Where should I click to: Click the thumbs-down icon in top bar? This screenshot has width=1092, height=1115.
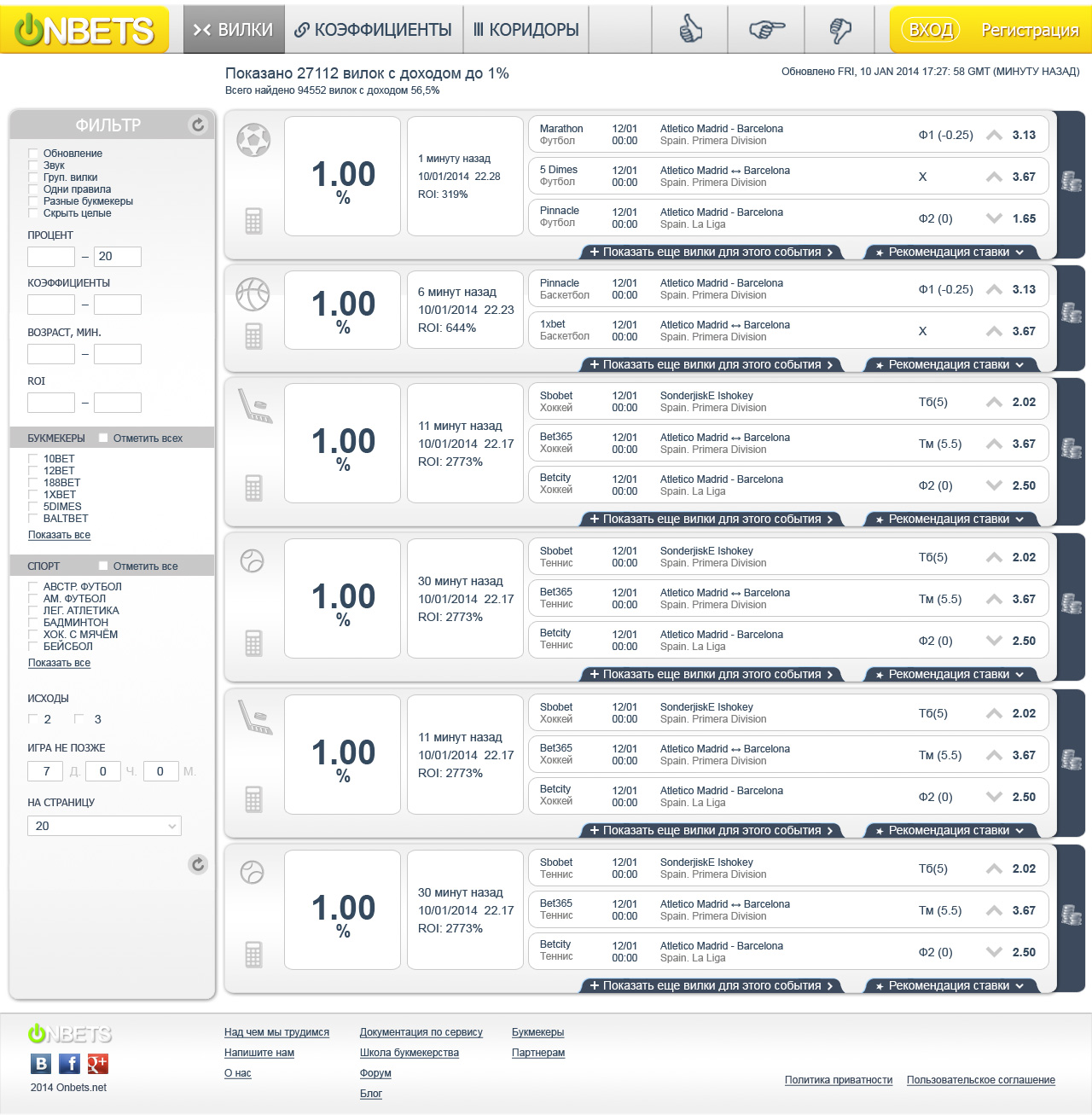pyautogui.click(x=840, y=30)
